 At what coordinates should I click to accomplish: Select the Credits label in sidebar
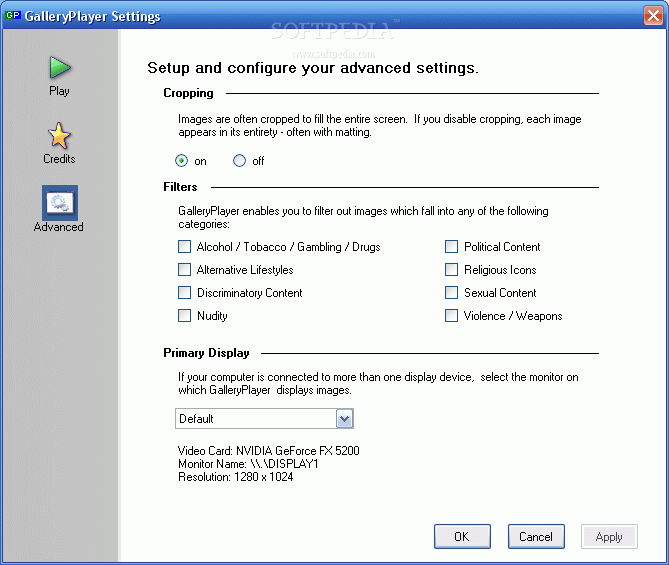[x=59, y=159]
